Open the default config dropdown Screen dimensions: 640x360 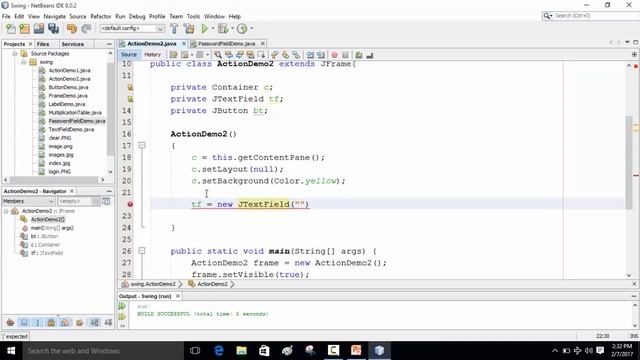[x=160, y=29]
